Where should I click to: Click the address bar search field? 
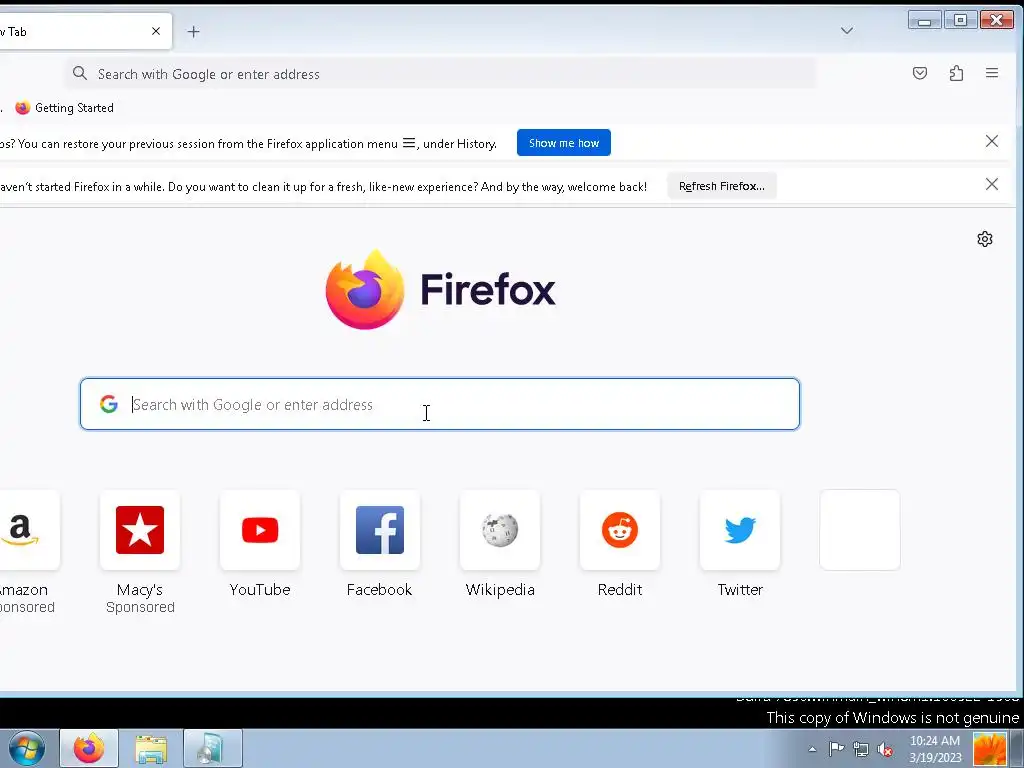pos(440,74)
